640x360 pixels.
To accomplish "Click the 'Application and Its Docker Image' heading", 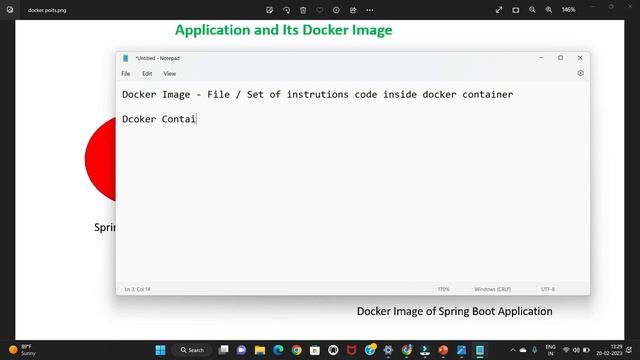I will pos(284,30).
